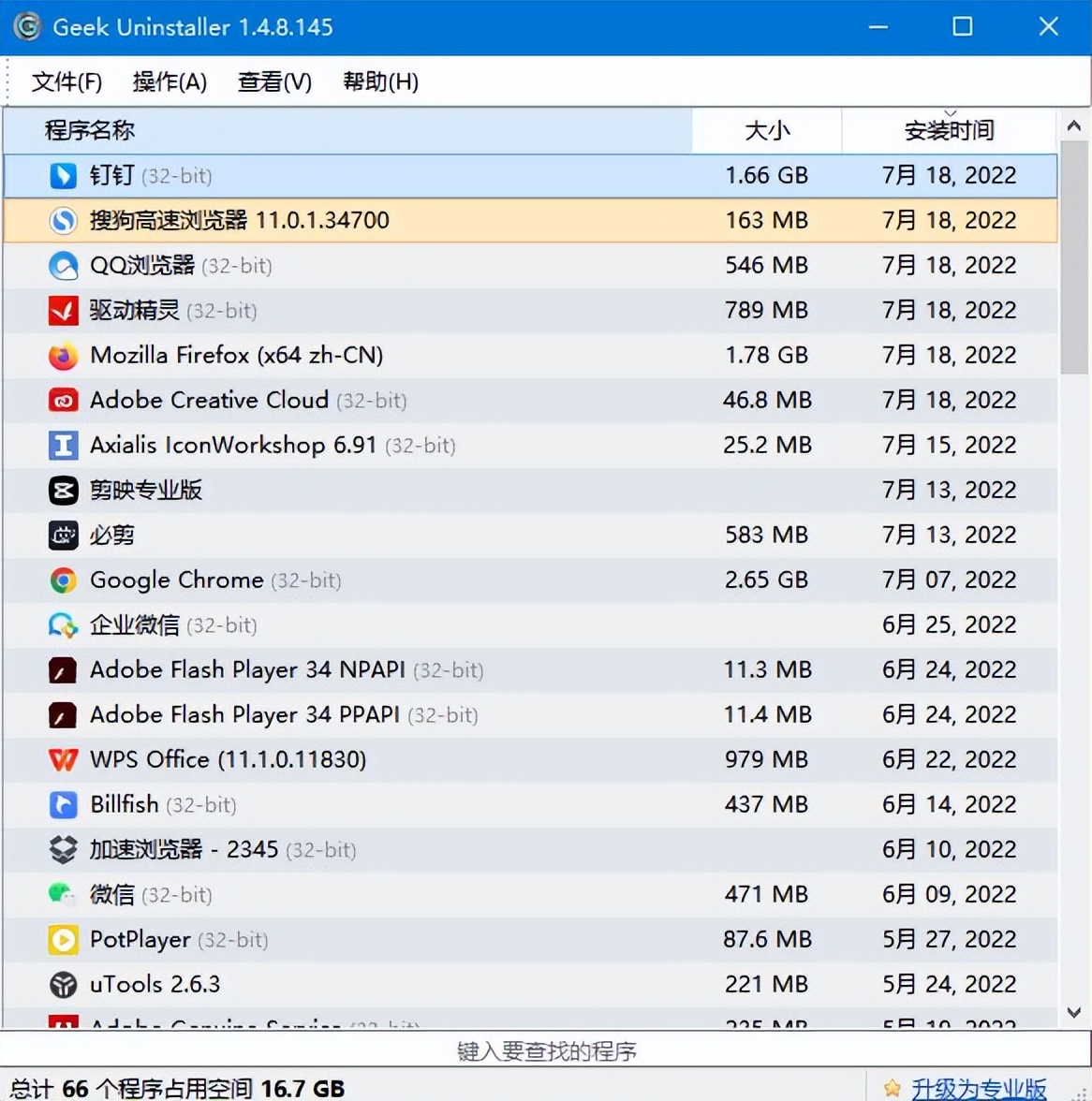Select the 驱动精灵 (32-bit) entry

(173, 311)
